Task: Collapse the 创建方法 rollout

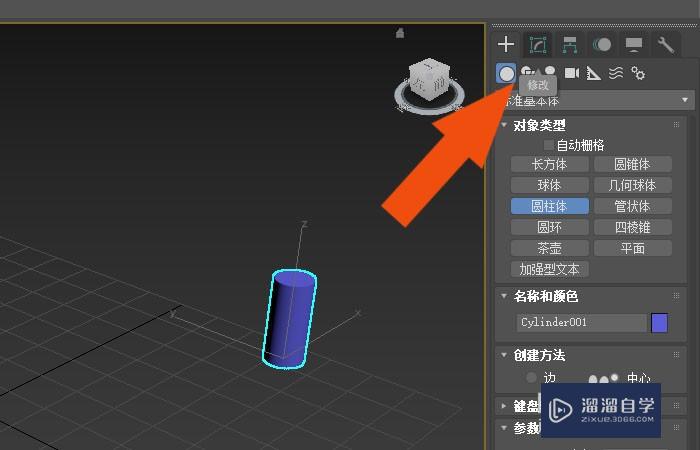Action: (x=504, y=355)
